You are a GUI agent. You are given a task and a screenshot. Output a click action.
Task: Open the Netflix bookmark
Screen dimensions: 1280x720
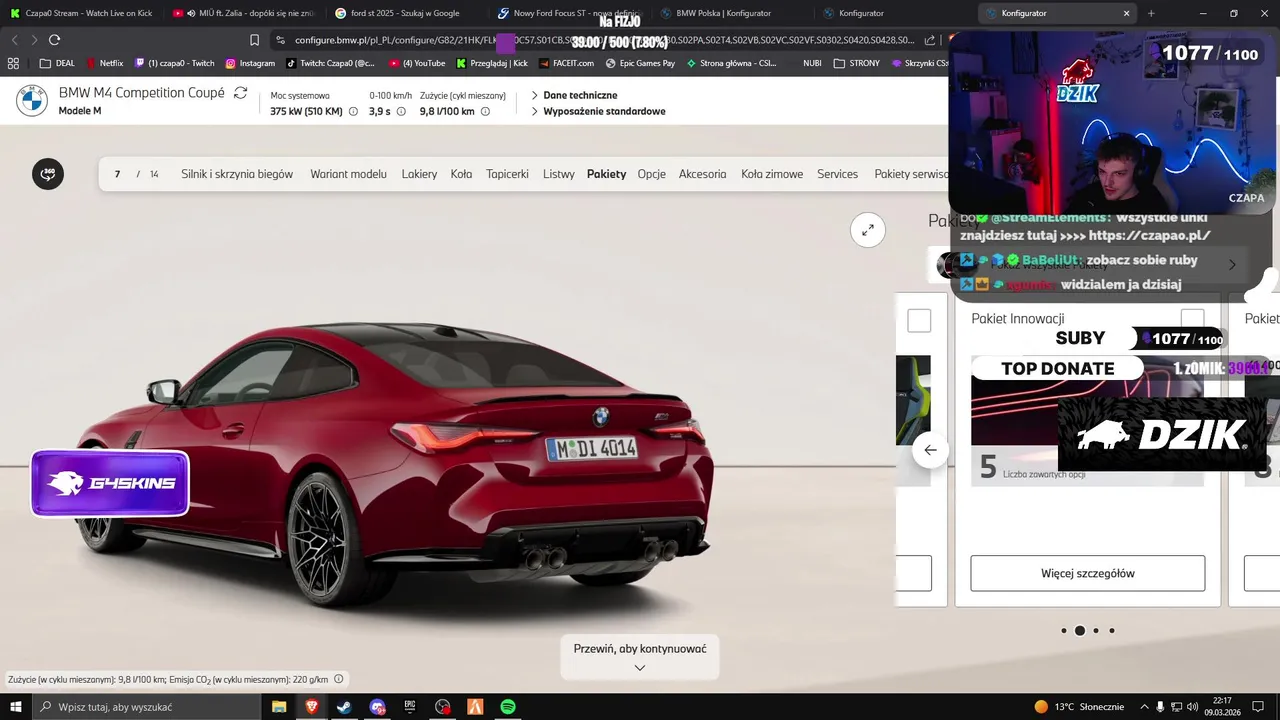(x=105, y=63)
